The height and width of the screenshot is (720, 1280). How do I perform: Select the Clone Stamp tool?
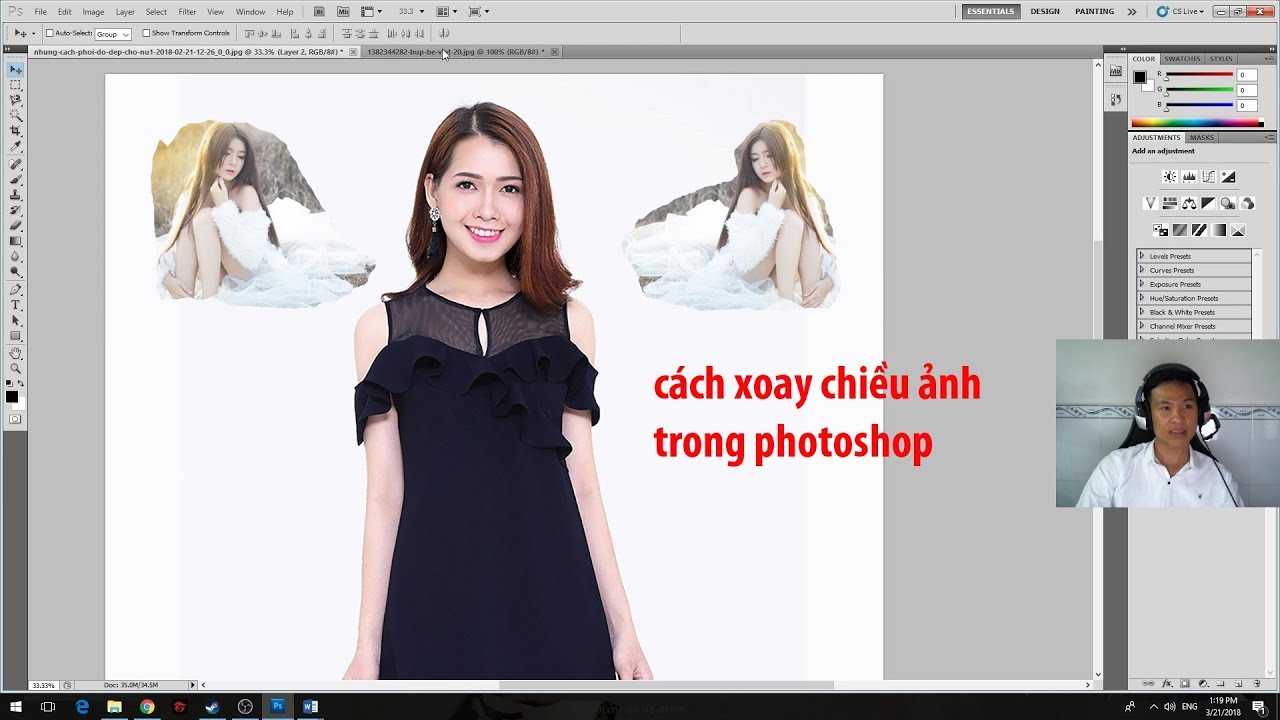click(15, 195)
